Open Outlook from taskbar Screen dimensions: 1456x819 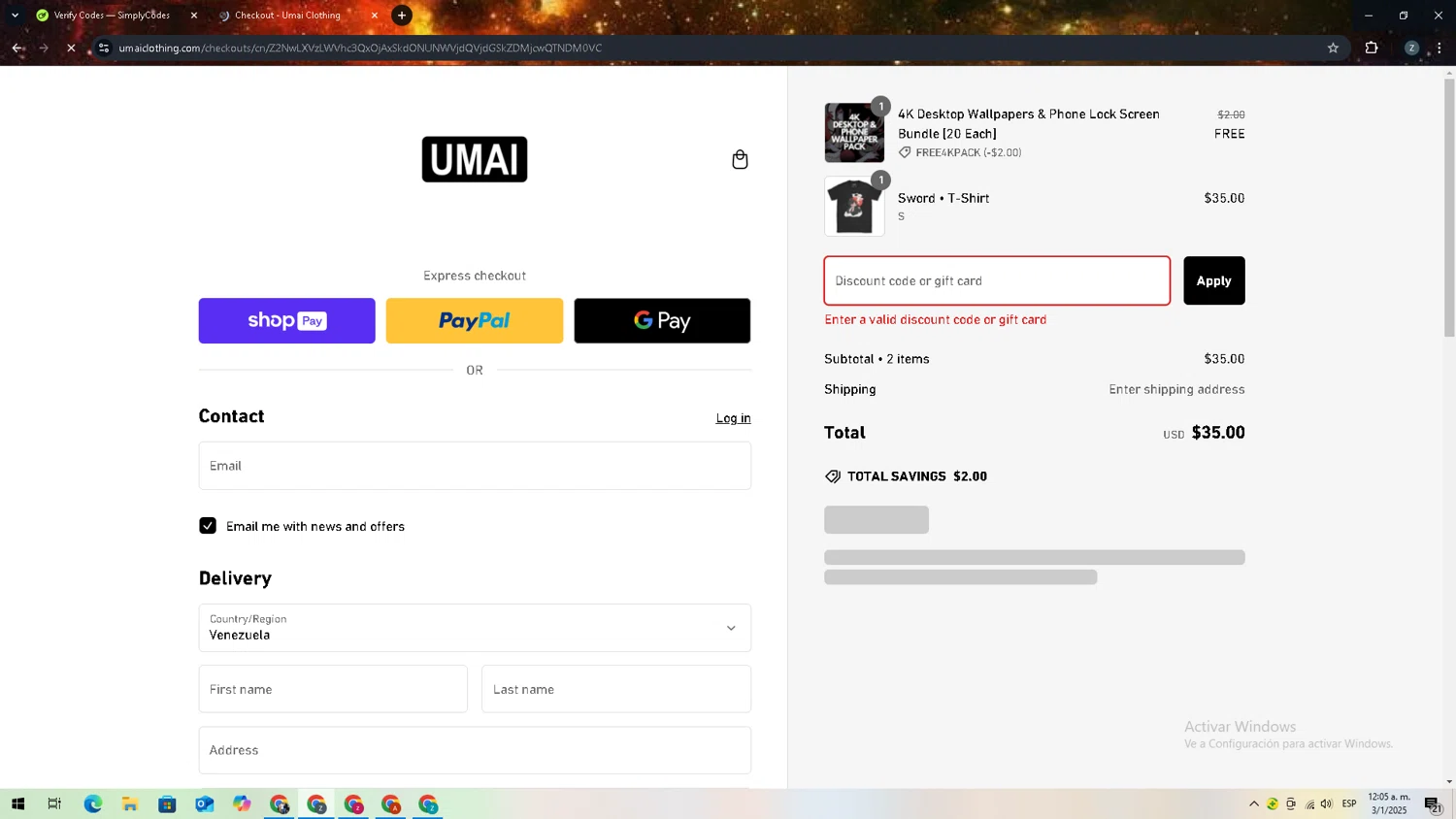pos(204,803)
